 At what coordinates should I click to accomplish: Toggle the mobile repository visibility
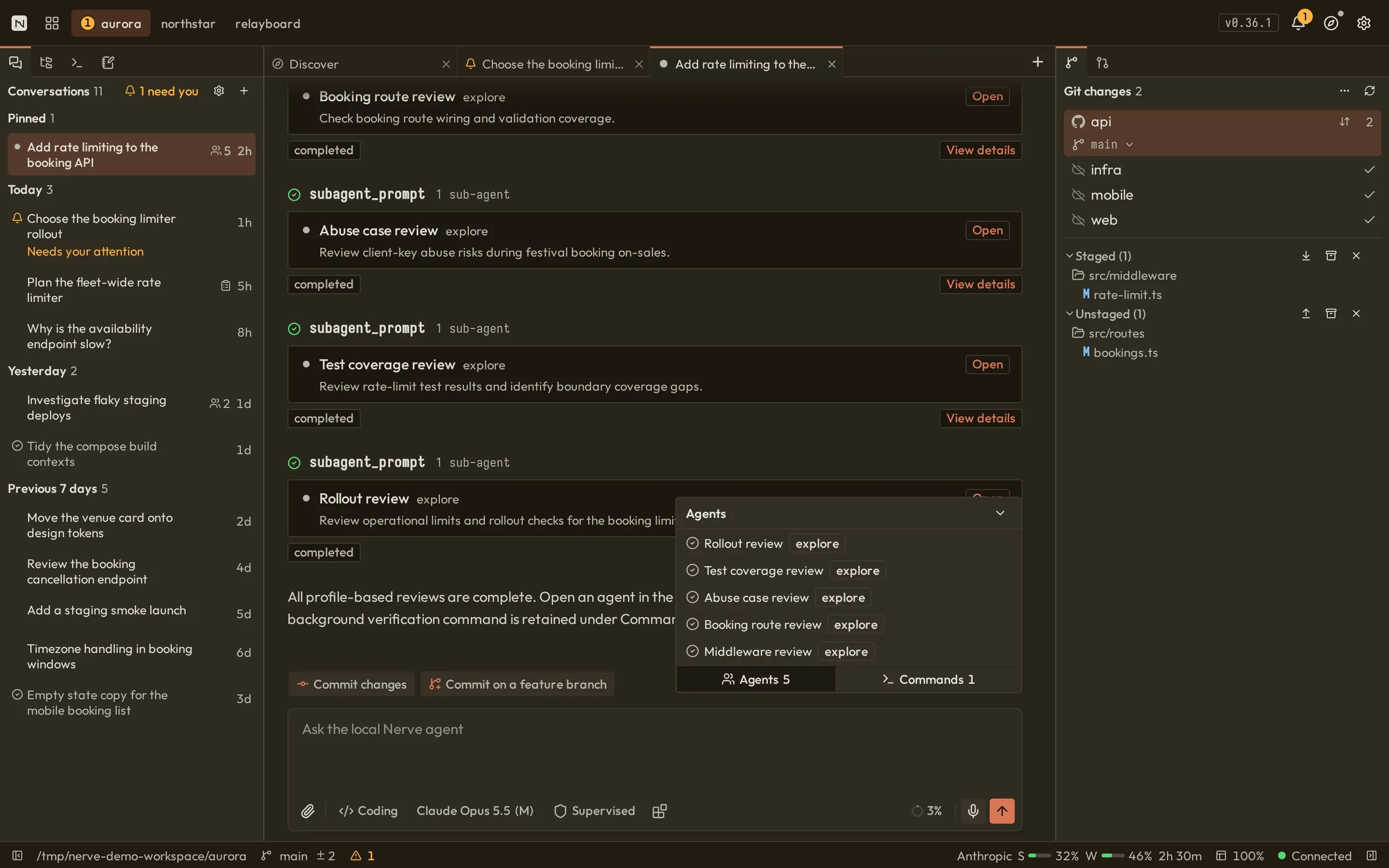tap(1078, 195)
